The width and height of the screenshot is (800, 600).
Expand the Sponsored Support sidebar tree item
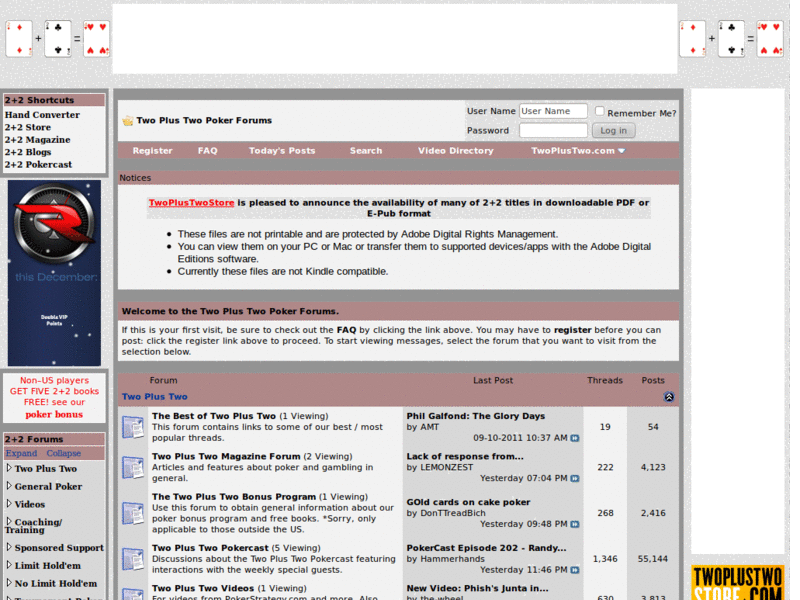pos(9,547)
